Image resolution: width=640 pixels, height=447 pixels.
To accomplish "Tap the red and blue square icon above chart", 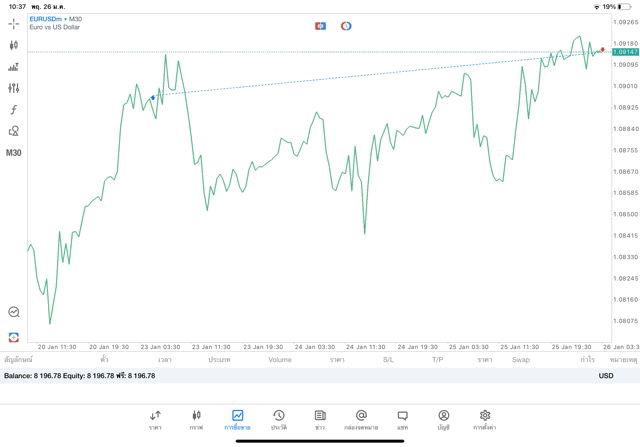I will (x=320, y=26).
